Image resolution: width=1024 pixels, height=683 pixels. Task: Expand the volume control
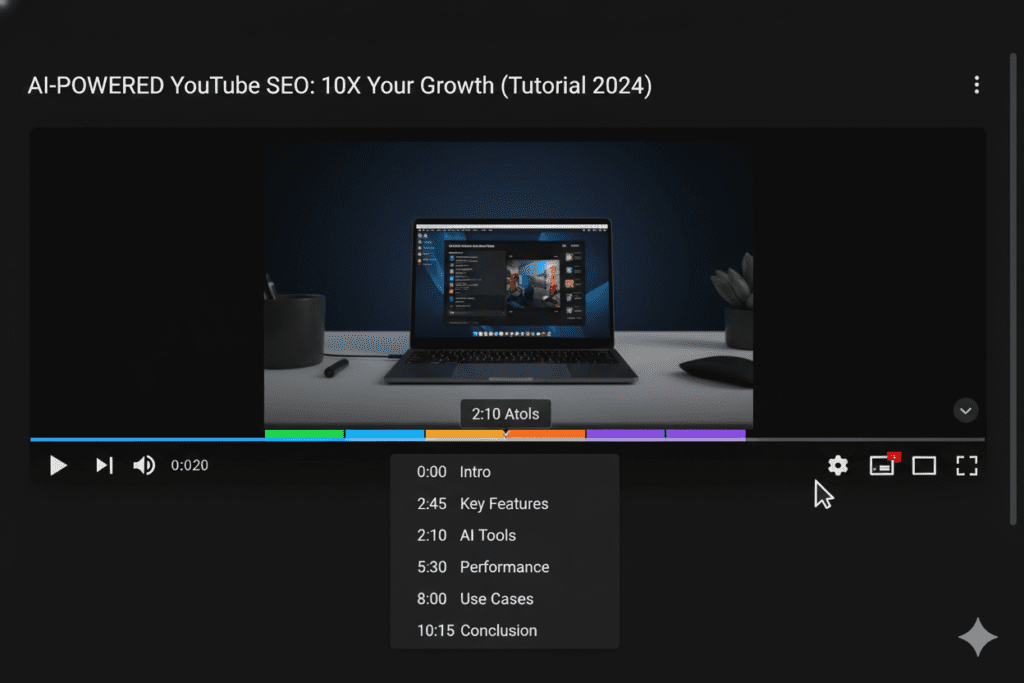[143, 464]
